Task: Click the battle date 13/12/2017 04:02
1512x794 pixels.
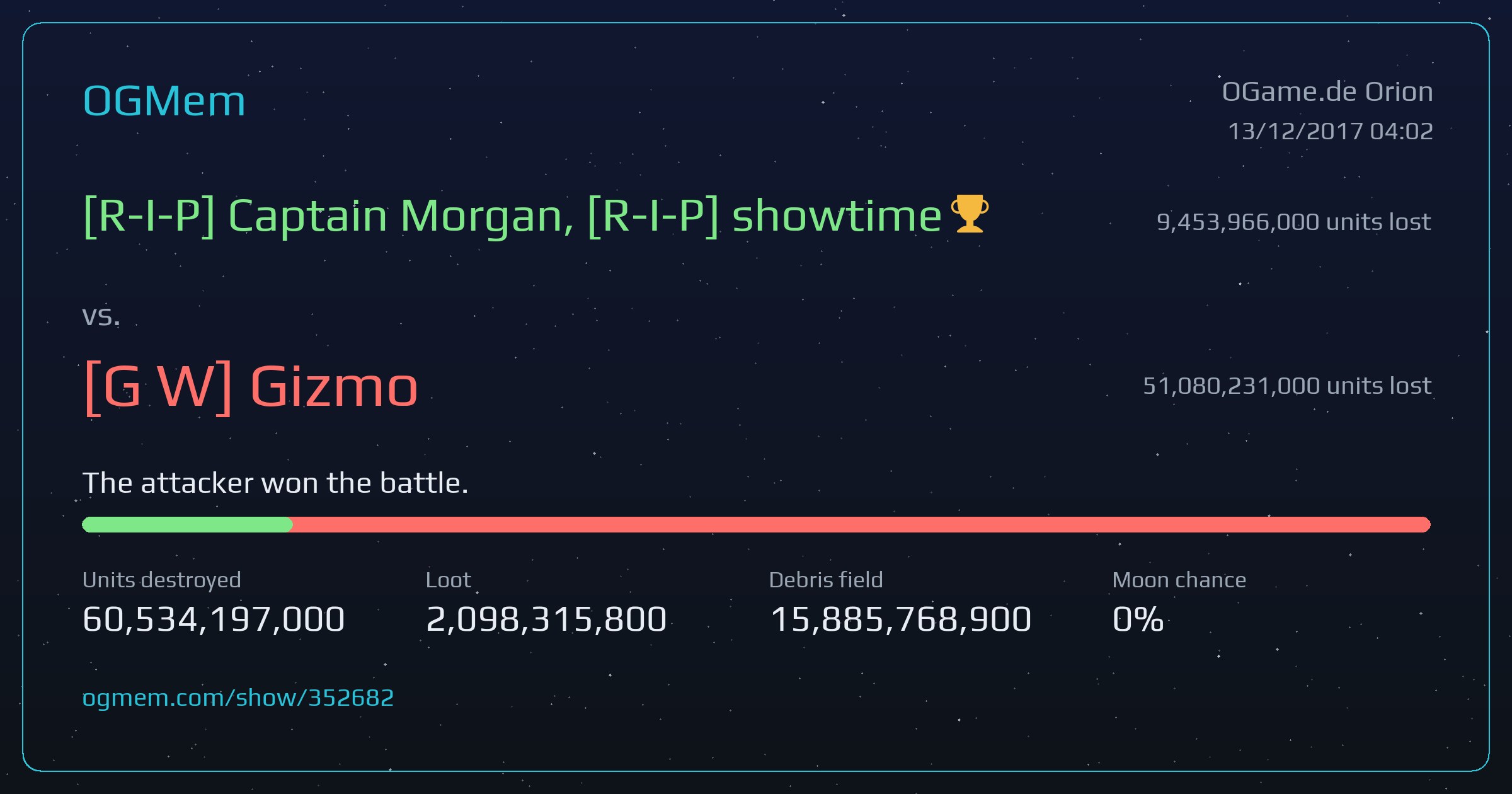Action: coord(1331,131)
